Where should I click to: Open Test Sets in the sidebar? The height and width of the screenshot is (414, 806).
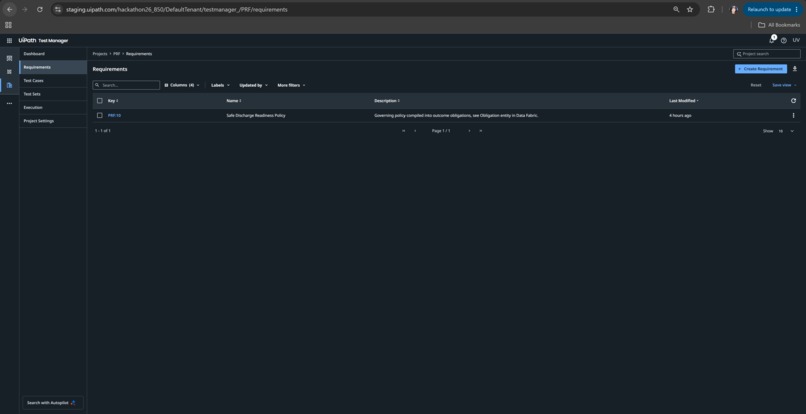tap(53, 94)
